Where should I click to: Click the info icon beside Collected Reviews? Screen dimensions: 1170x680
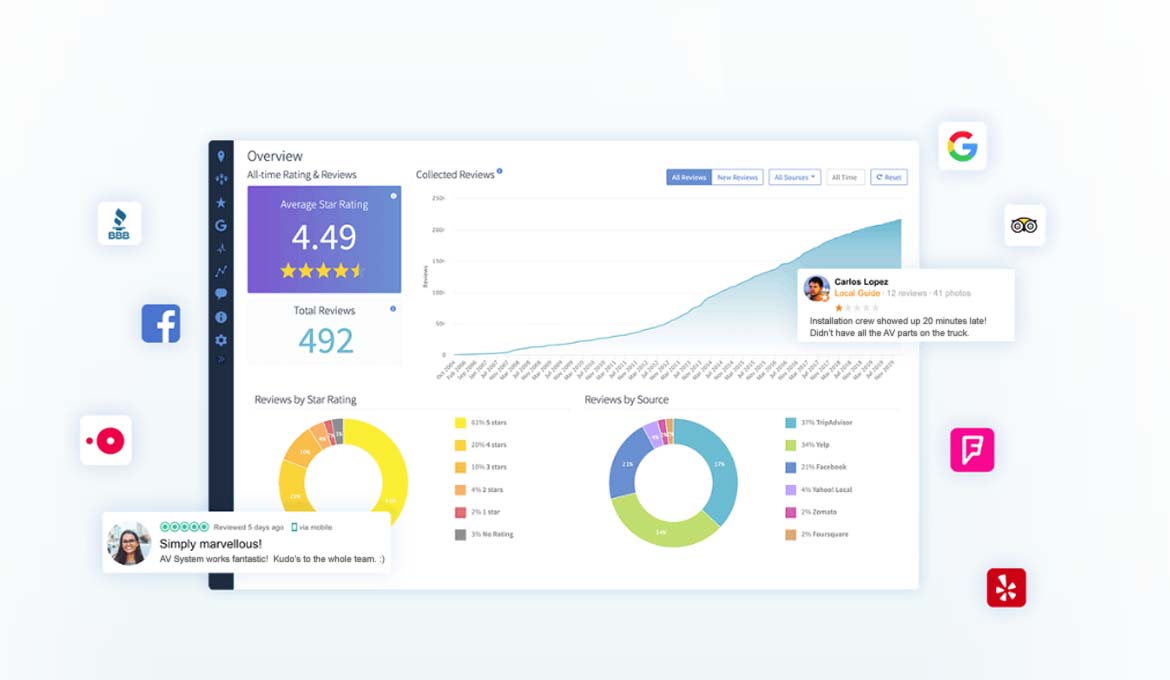pyautogui.click(x=500, y=172)
